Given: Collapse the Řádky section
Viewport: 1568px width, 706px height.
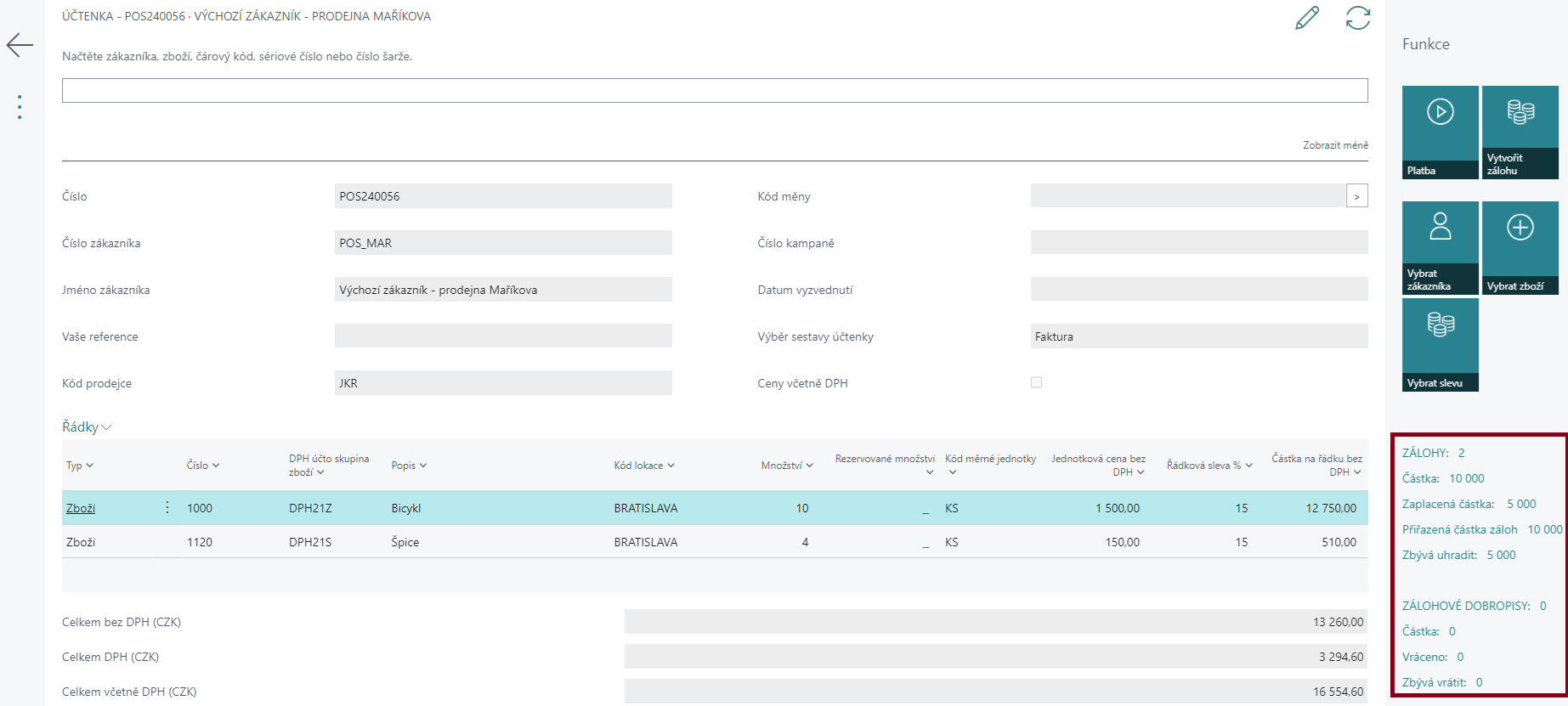Looking at the screenshot, I should coord(87,427).
